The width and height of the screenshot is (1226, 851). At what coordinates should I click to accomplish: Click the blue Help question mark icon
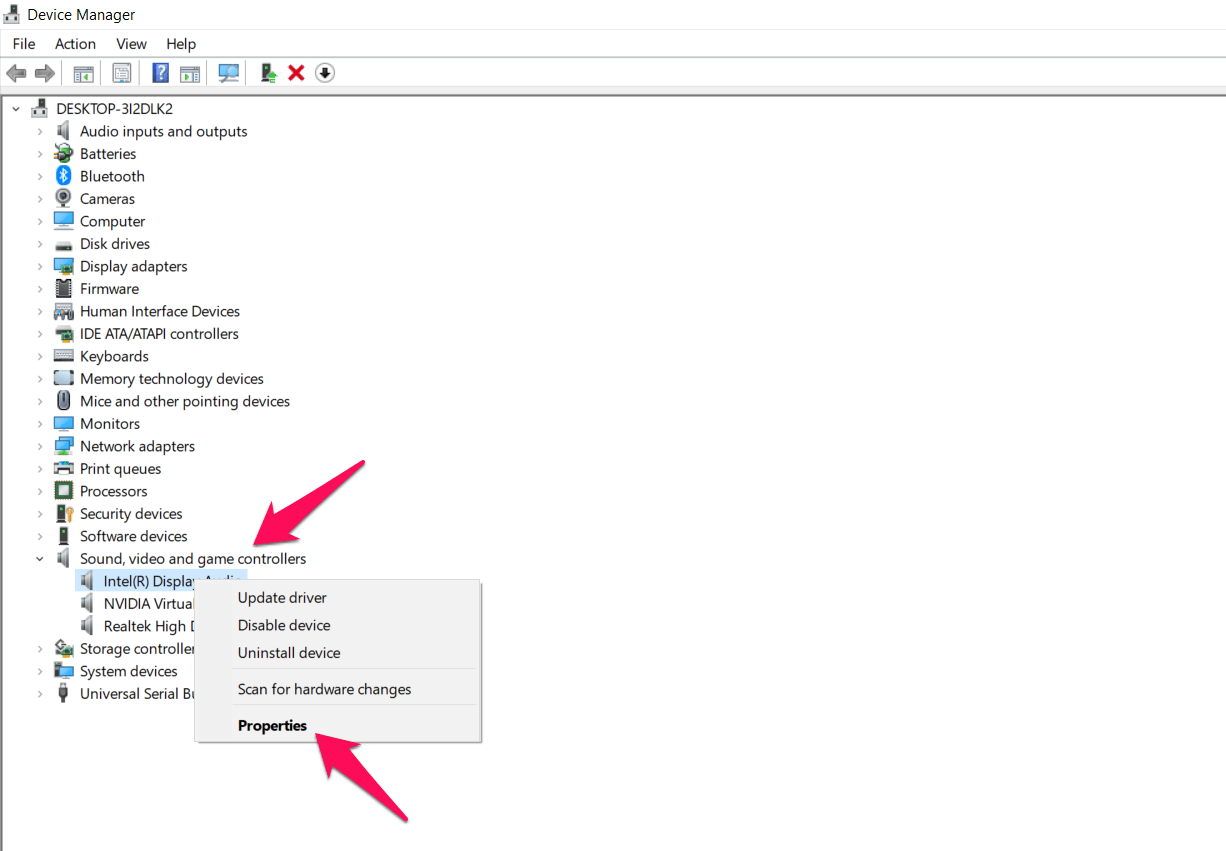(x=160, y=73)
